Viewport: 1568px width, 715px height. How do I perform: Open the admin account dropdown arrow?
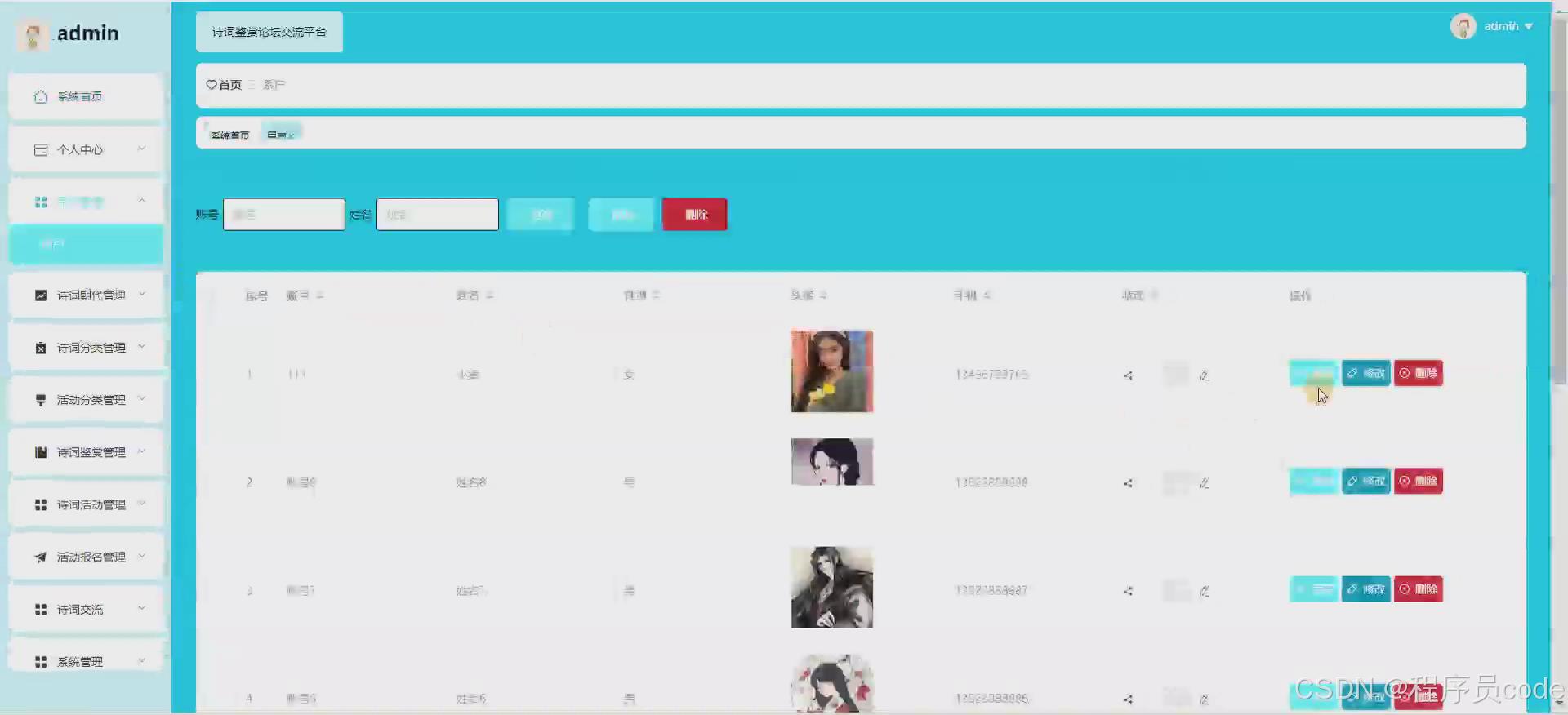coord(1529,27)
